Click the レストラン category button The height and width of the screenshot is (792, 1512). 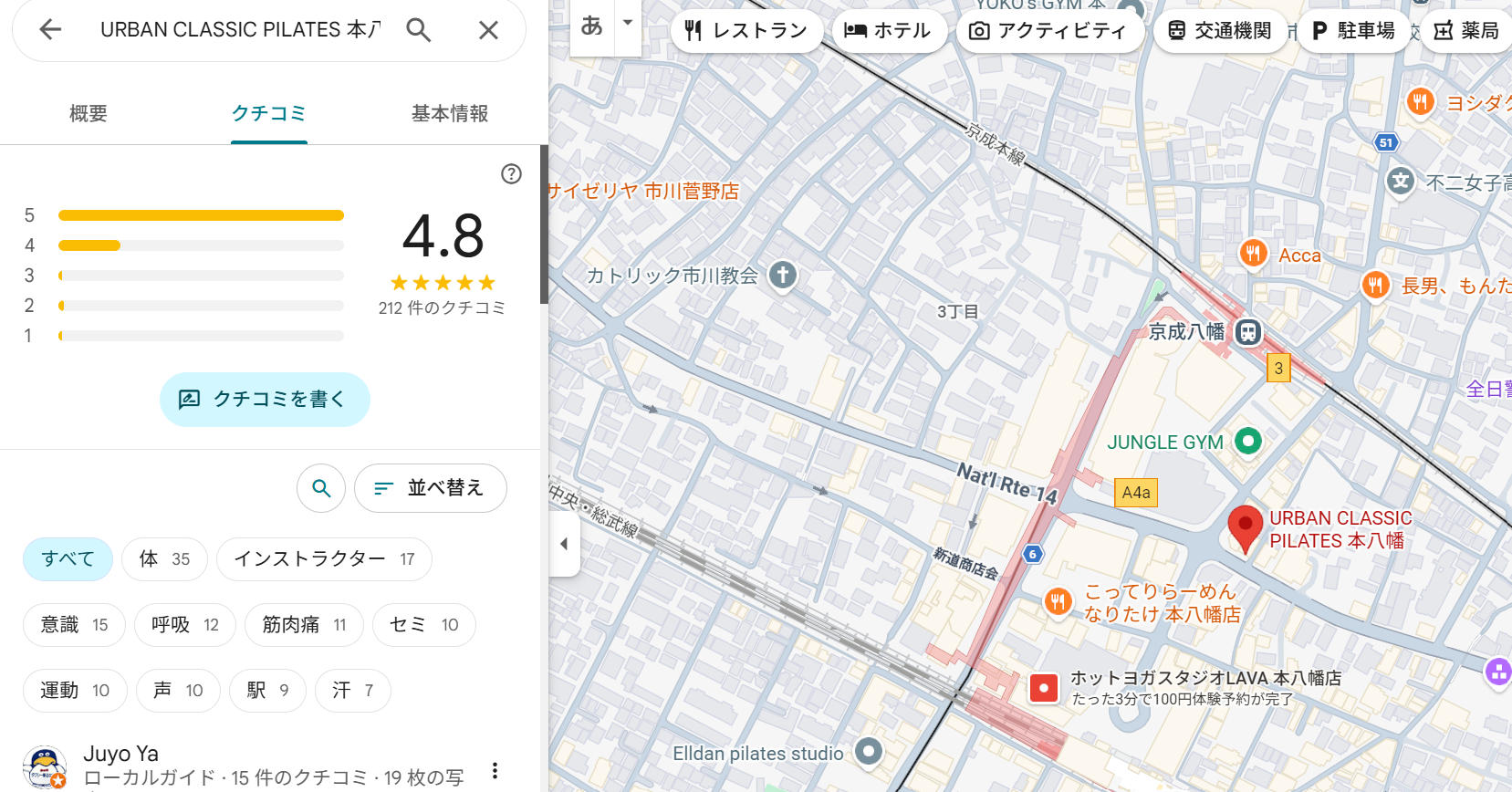pyautogui.click(x=746, y=31)
